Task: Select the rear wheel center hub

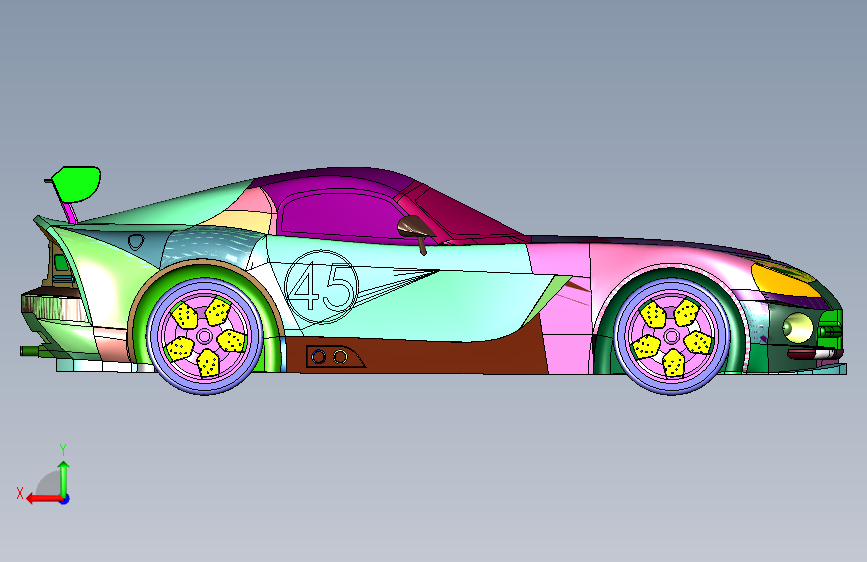Action: click(x=204, y=336)
